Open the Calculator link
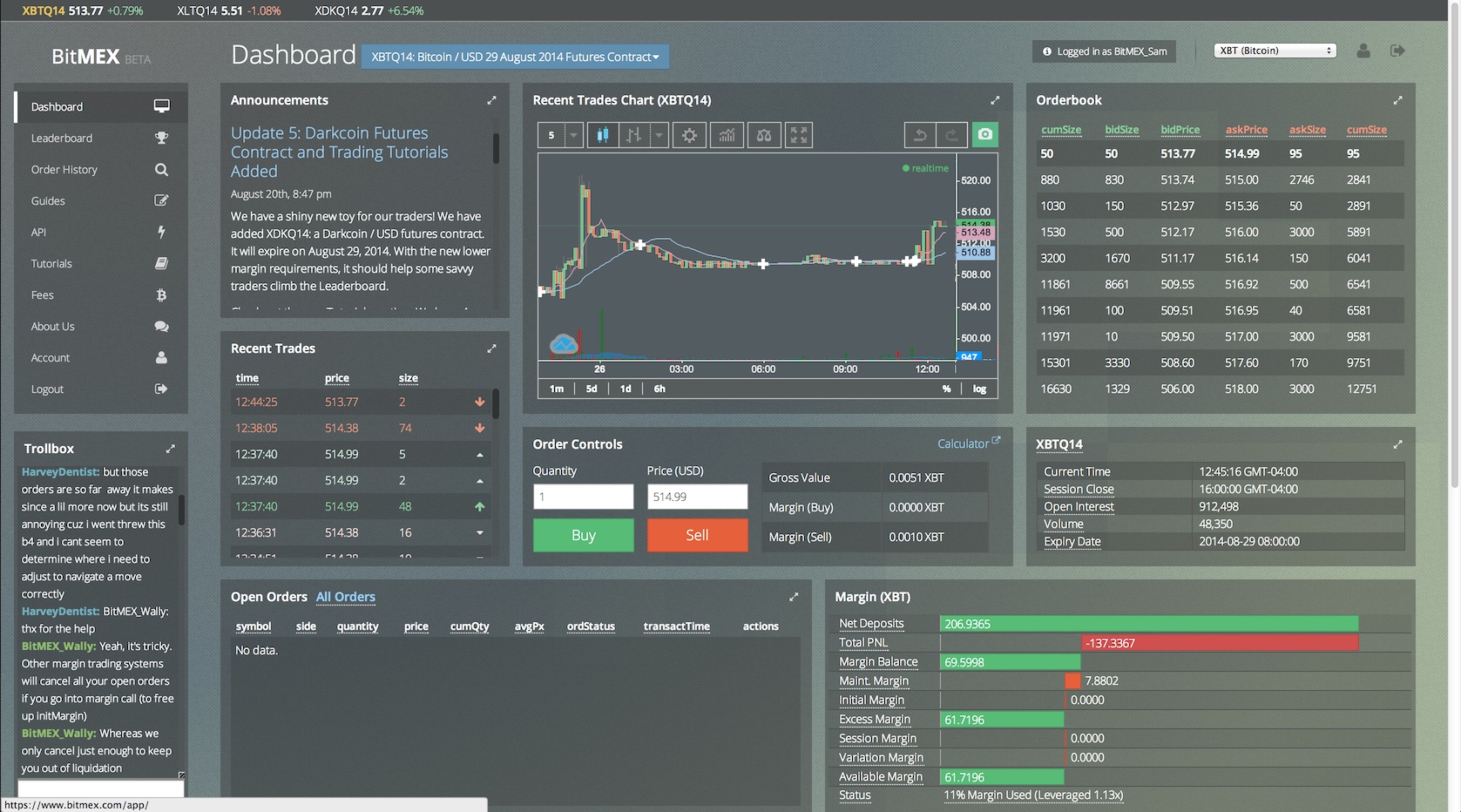 pyautogui.click(x=968, y=443)
